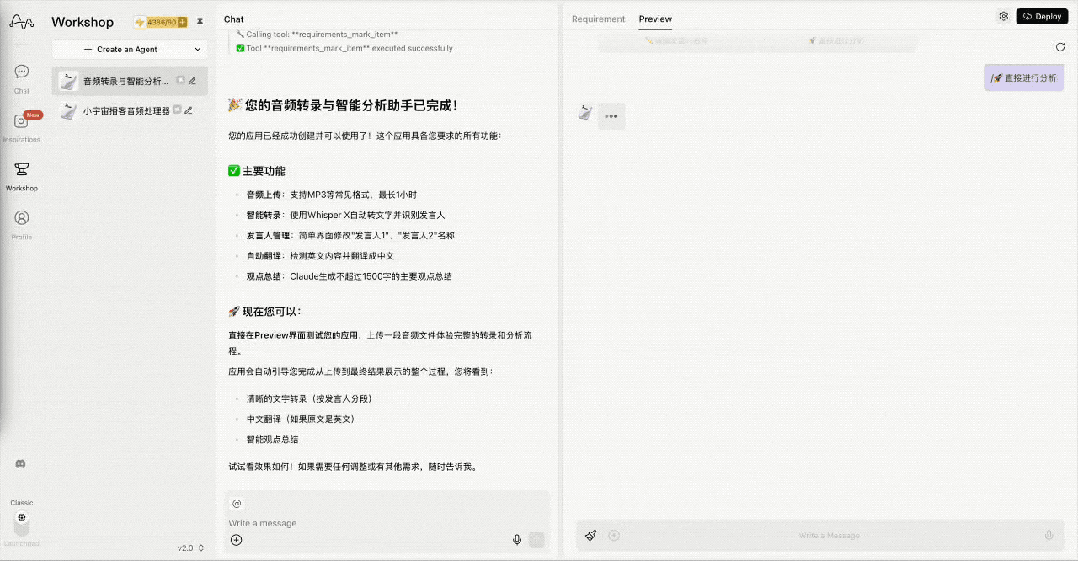Viewport: 1078px width, 561px height.
Task: Click the edit pencil for 小宇宙播客音频处理器
Action: 188,110
